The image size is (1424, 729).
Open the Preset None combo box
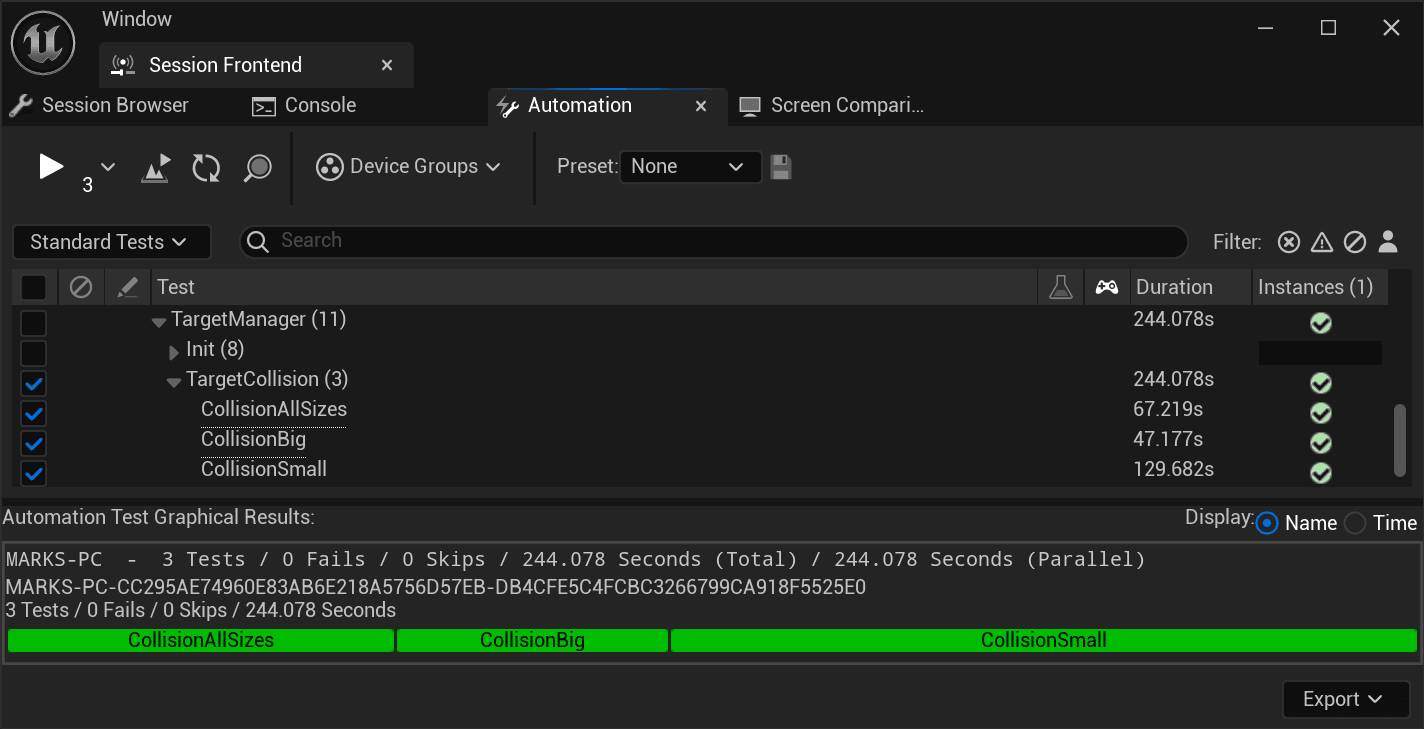coord(690,167)
